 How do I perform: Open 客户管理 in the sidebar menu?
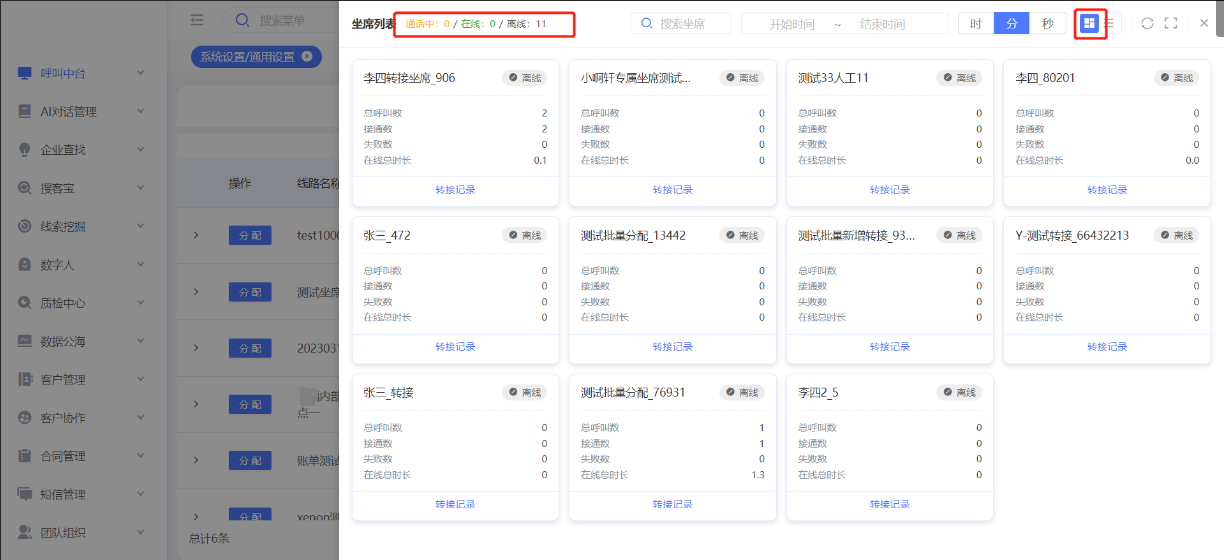point(62,380)
